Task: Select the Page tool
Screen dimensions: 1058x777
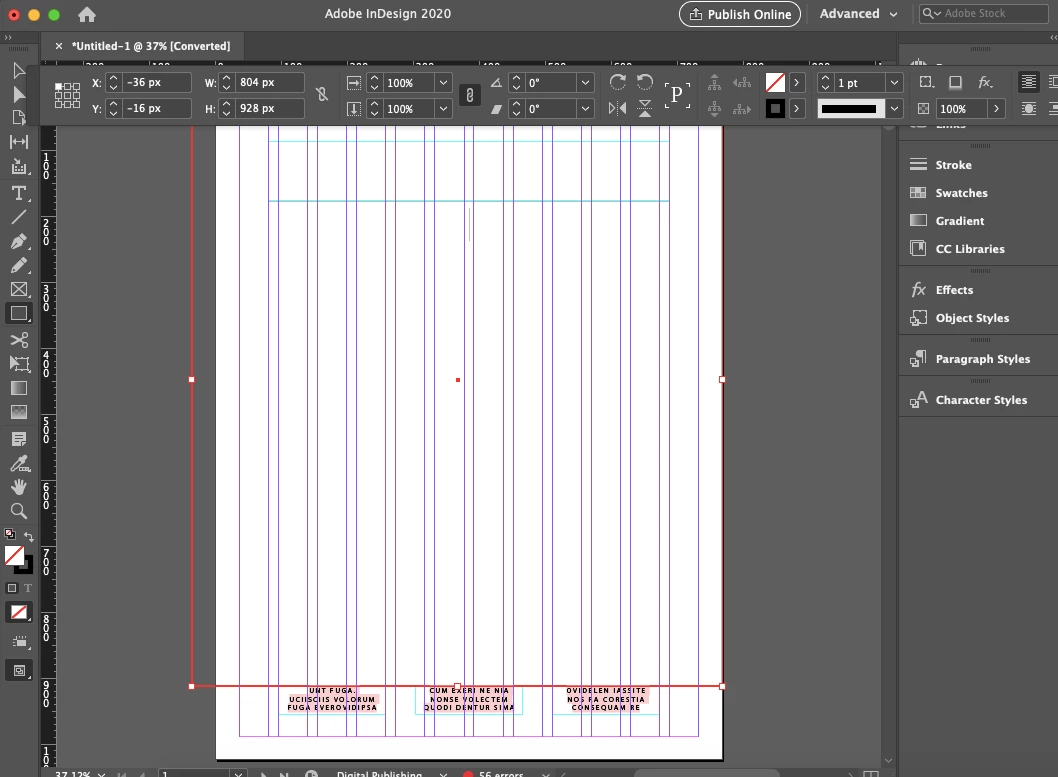Action: (19, 118)
